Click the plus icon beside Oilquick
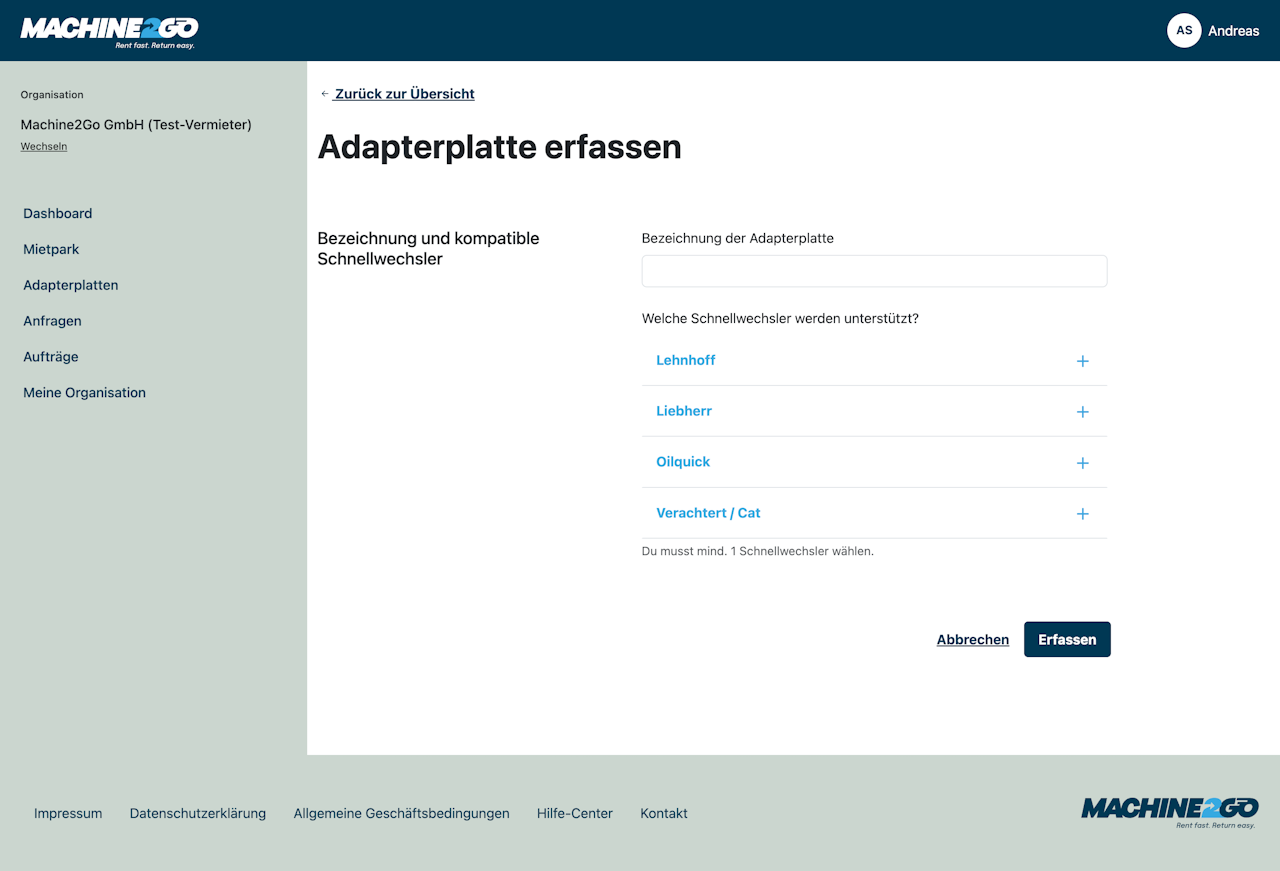This screenshot has height=871, width=1280. point(1082,463)
